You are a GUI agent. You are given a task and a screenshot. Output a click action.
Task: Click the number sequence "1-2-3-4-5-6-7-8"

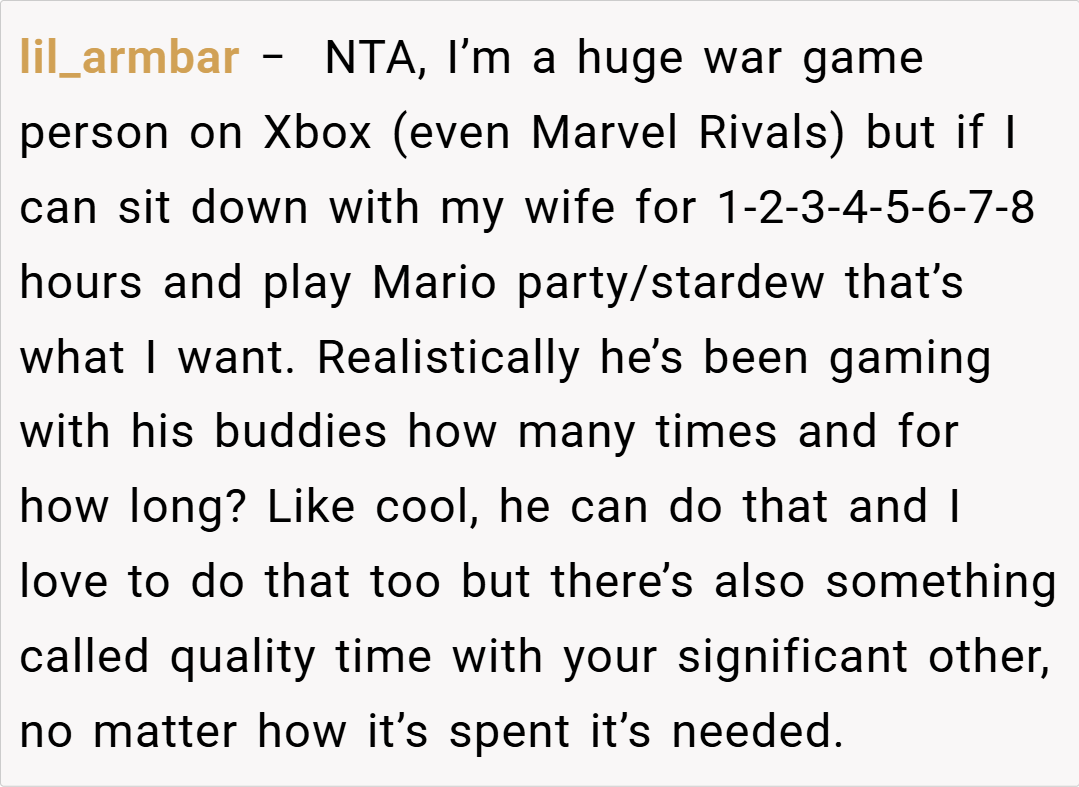point(875,208)
